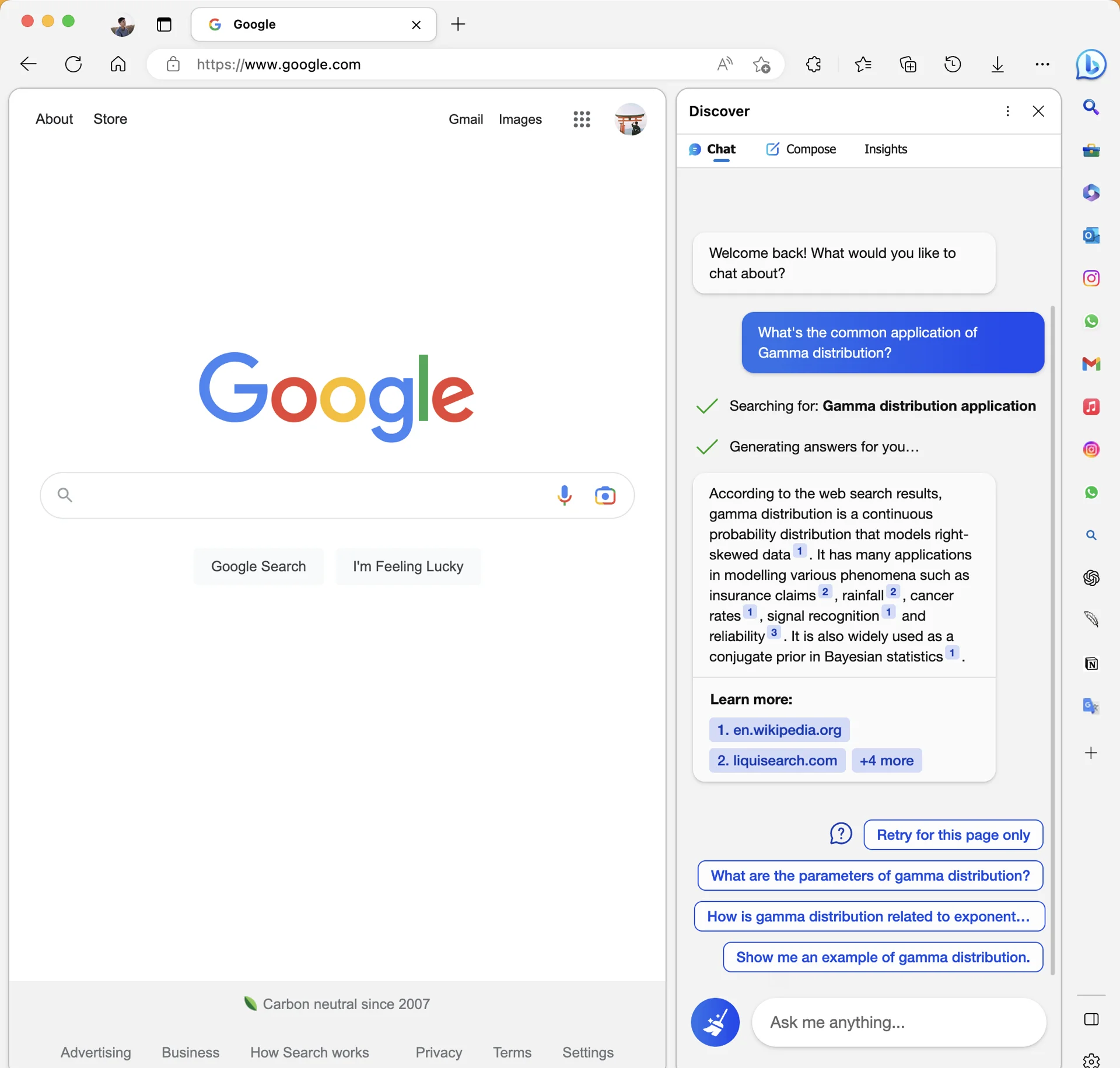Add a new site to the sidebar
The image size is (1120, 1068).
(x=1091, y=752)
